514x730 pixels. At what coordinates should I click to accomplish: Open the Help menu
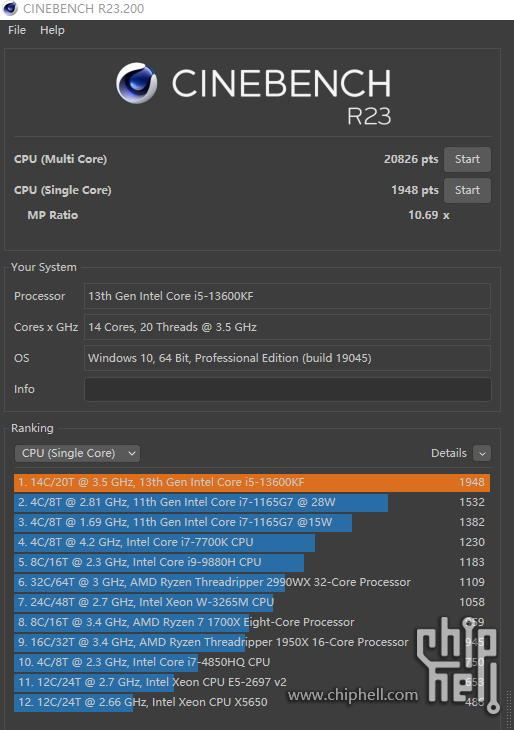pos(52,30)
